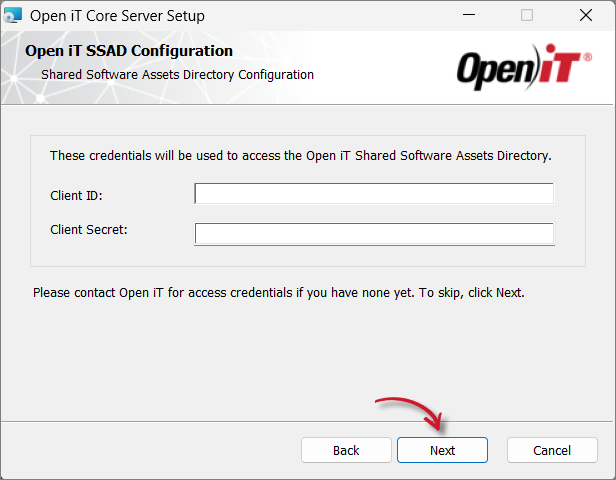616x480 pixels.
Task: Click the installer icon in title bar
Action: pyautogui.click(x=13, y=16)
